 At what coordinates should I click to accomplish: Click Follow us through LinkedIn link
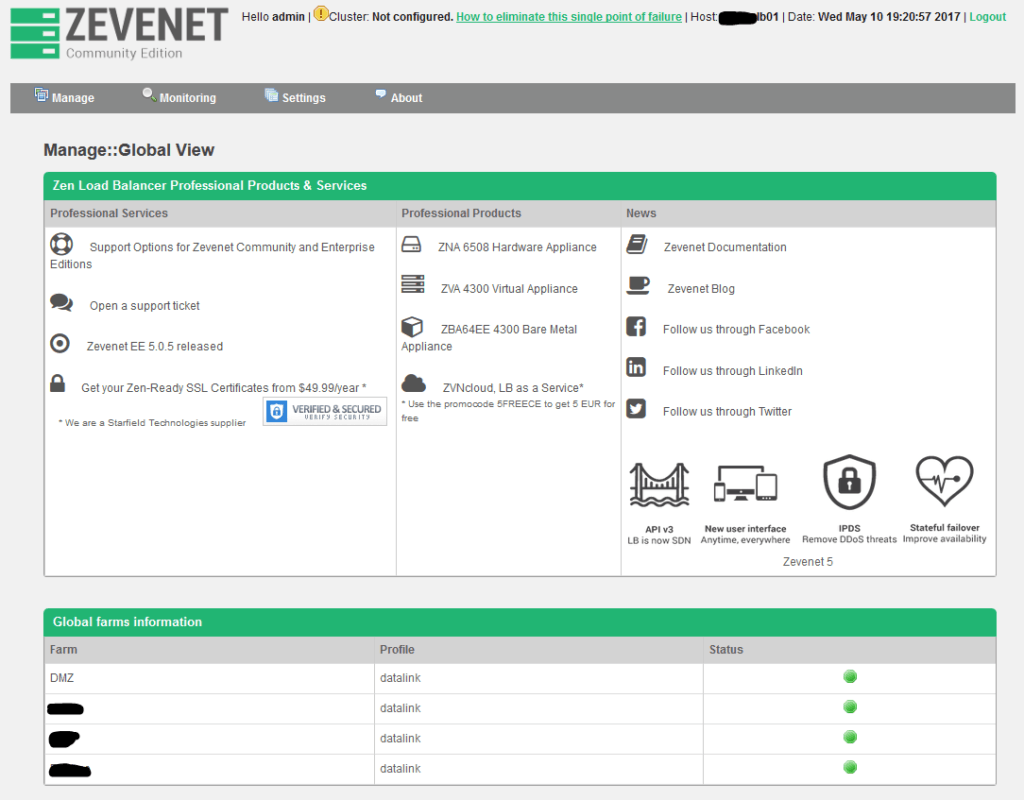point(733,371)
